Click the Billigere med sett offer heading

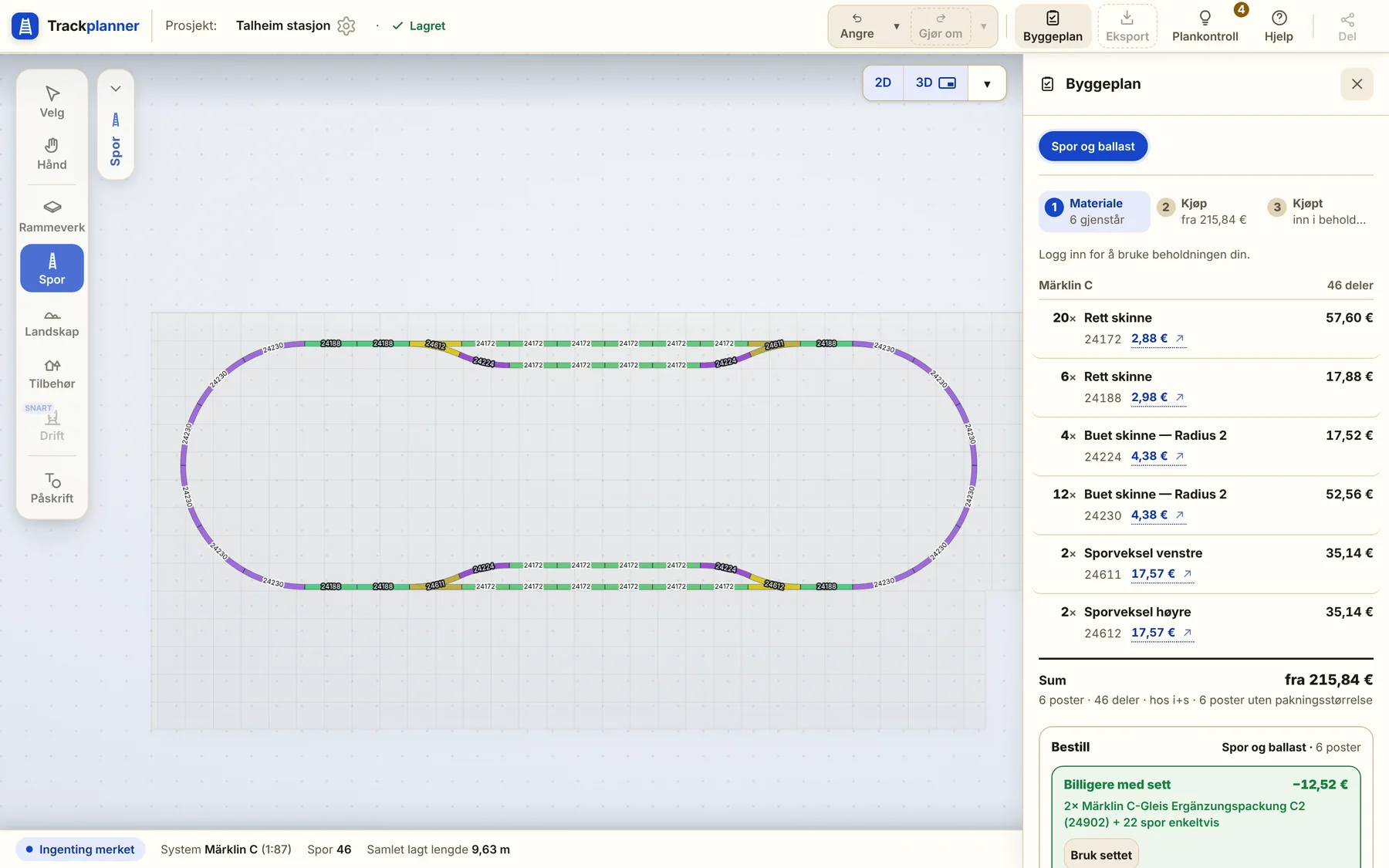[x=1117, y=785]
